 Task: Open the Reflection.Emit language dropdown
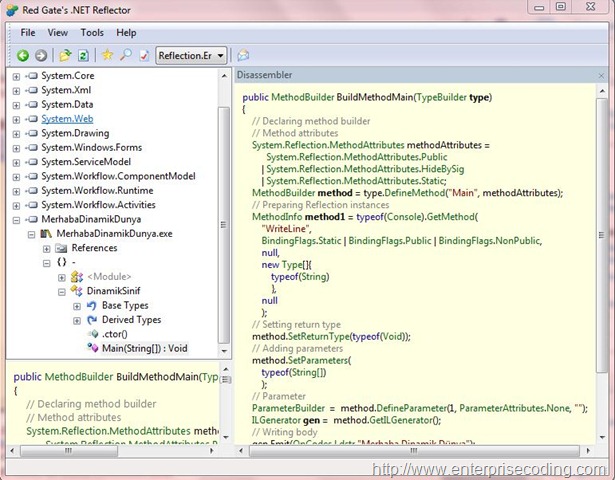[191, 56]
